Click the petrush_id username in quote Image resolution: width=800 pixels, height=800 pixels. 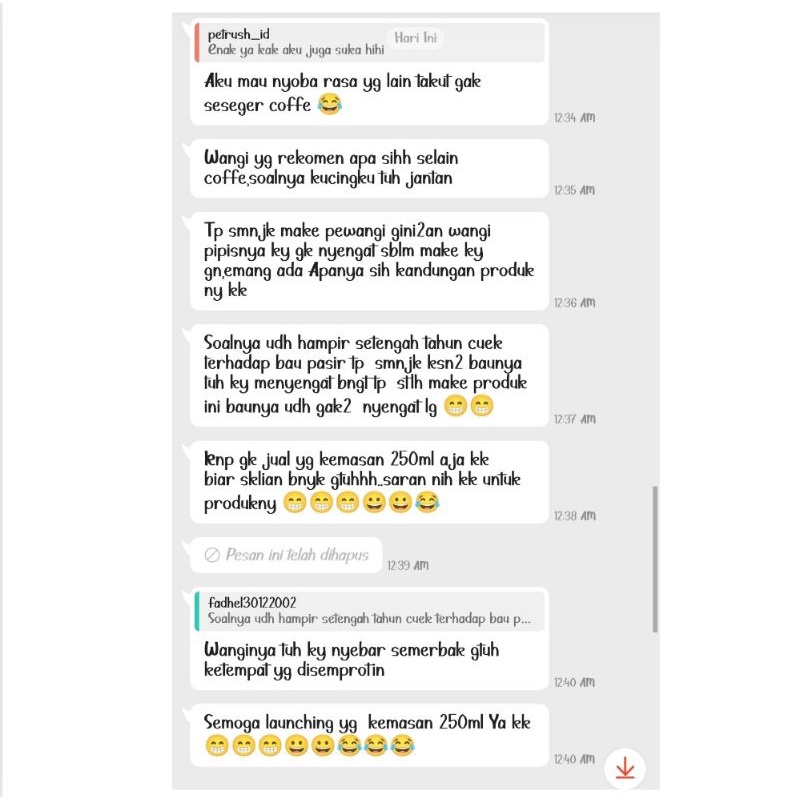click(238, 34)
